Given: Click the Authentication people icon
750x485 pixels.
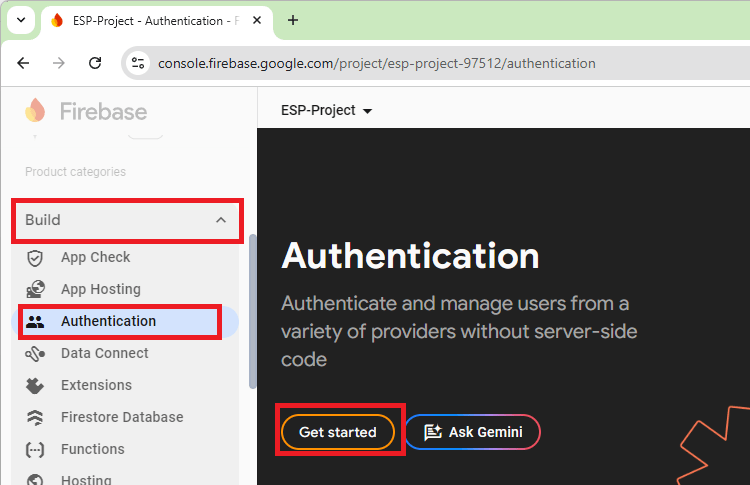Looking at the screenshot, I should [36, 321].
